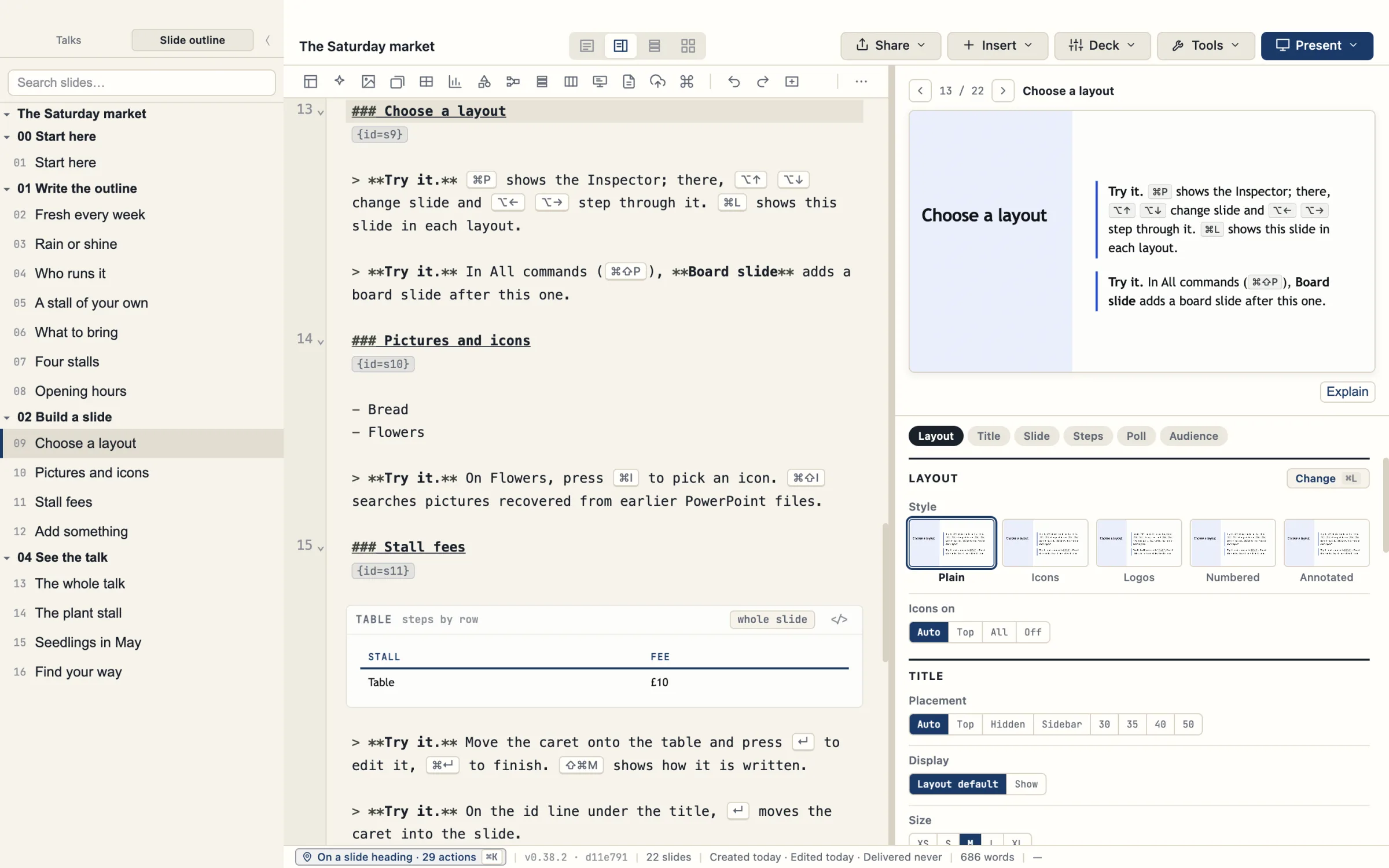
Task: Click the layout template icon in the editor toolbar
Action: click(x=310, y=82)
